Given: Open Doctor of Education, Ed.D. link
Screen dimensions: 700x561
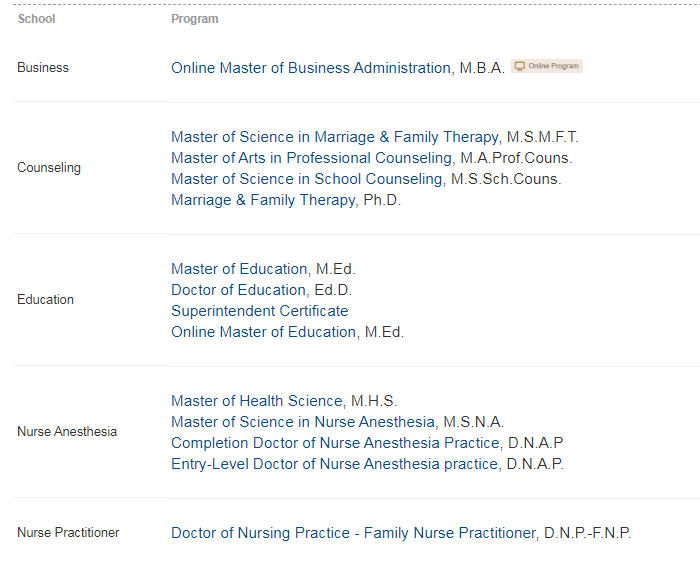Looking at the screenshot, I should coord(262,290).
